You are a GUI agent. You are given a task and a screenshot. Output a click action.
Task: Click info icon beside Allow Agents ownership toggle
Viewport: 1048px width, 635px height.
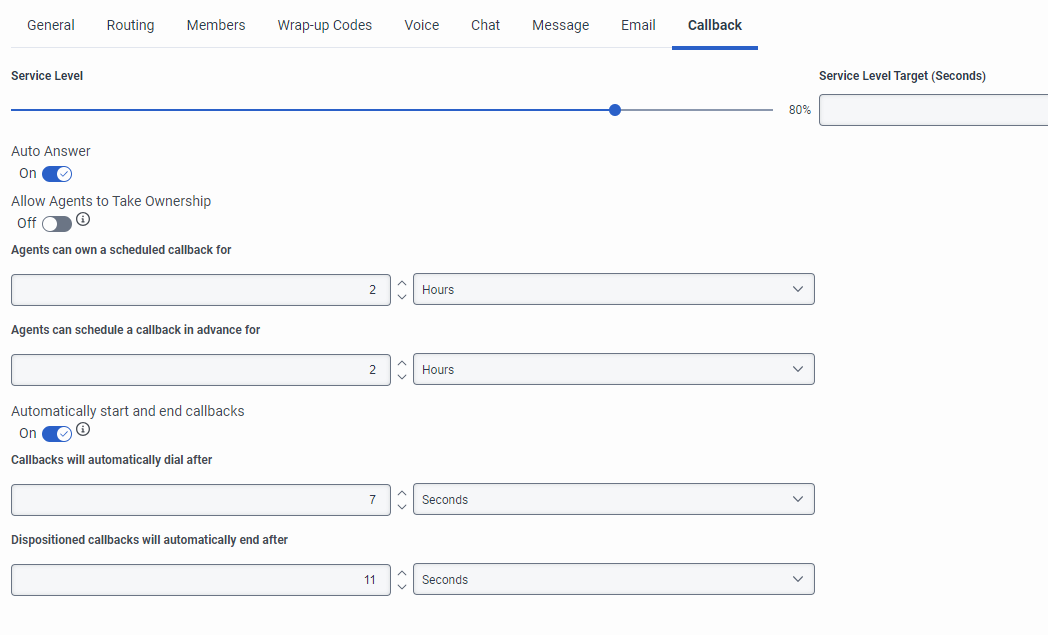pos(83,219)
